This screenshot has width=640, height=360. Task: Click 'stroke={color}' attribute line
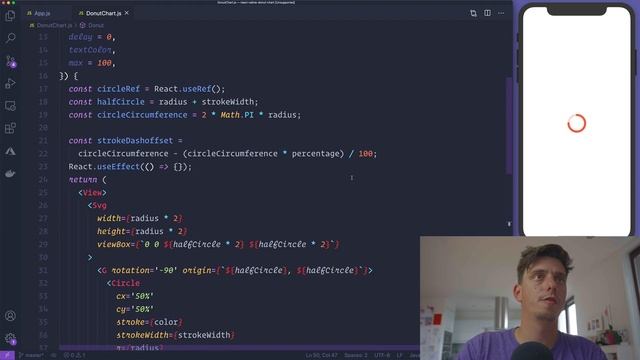pyautogui.click(x=149, y=322)
